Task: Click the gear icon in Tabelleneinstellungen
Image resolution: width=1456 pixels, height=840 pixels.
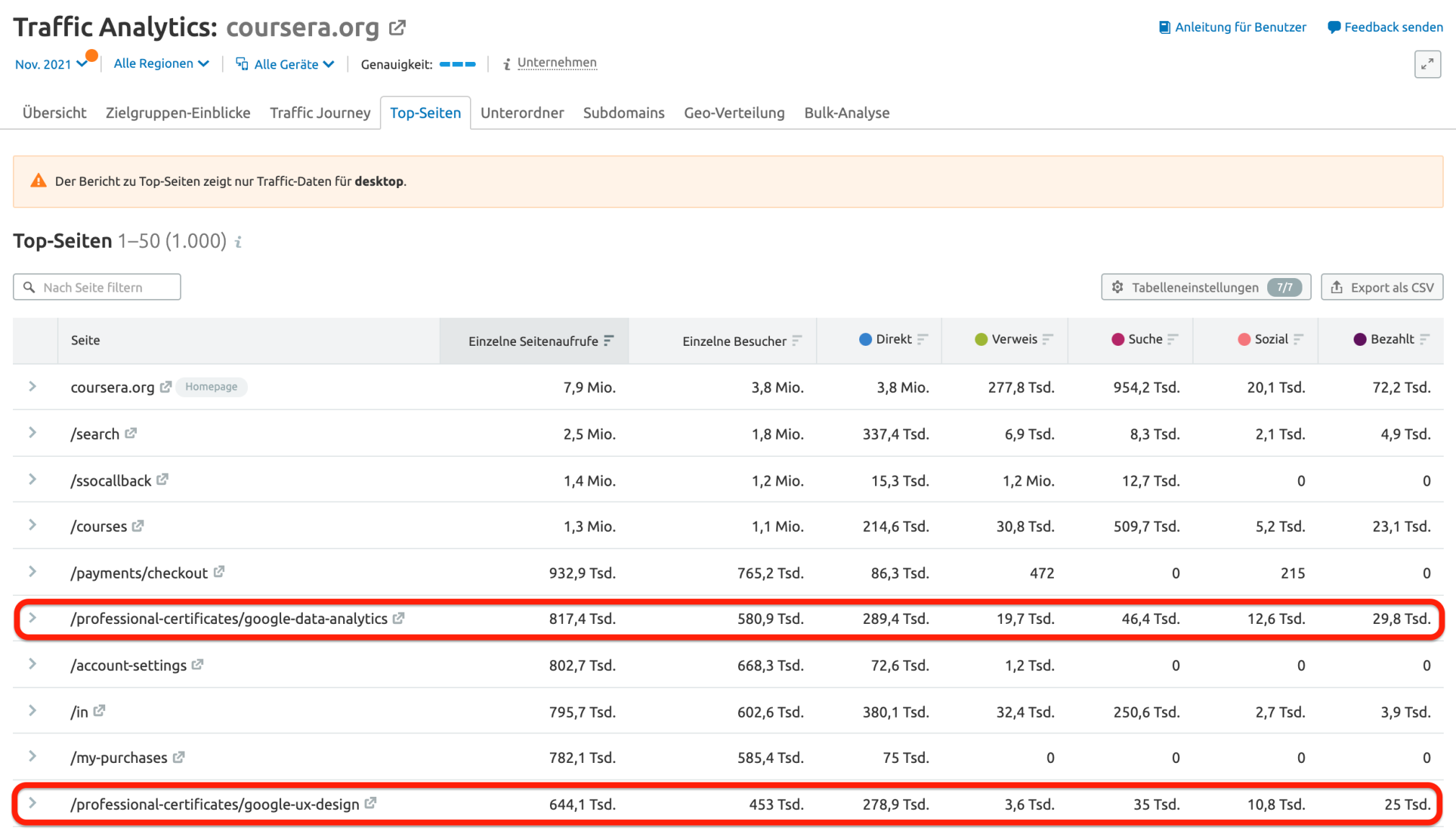Action: (x=1117, y=287)
